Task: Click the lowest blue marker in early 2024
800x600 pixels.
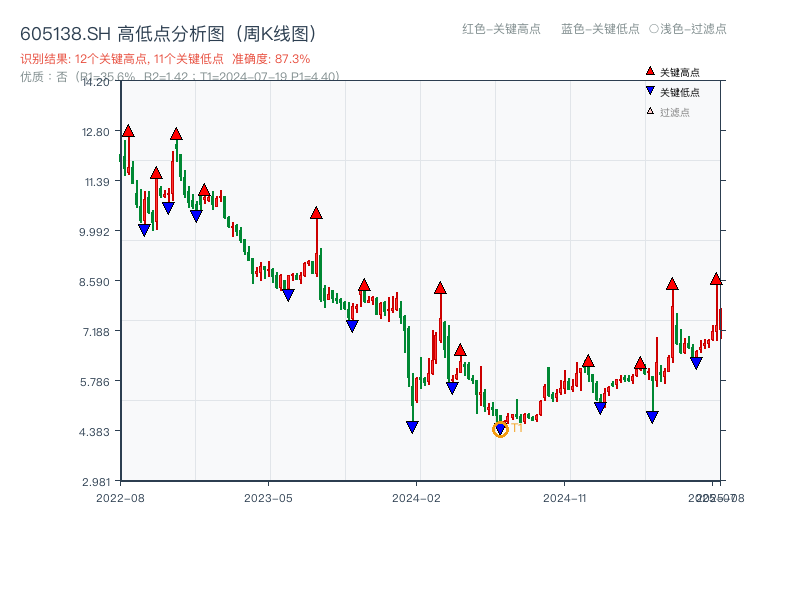Action: coord(412,427)
